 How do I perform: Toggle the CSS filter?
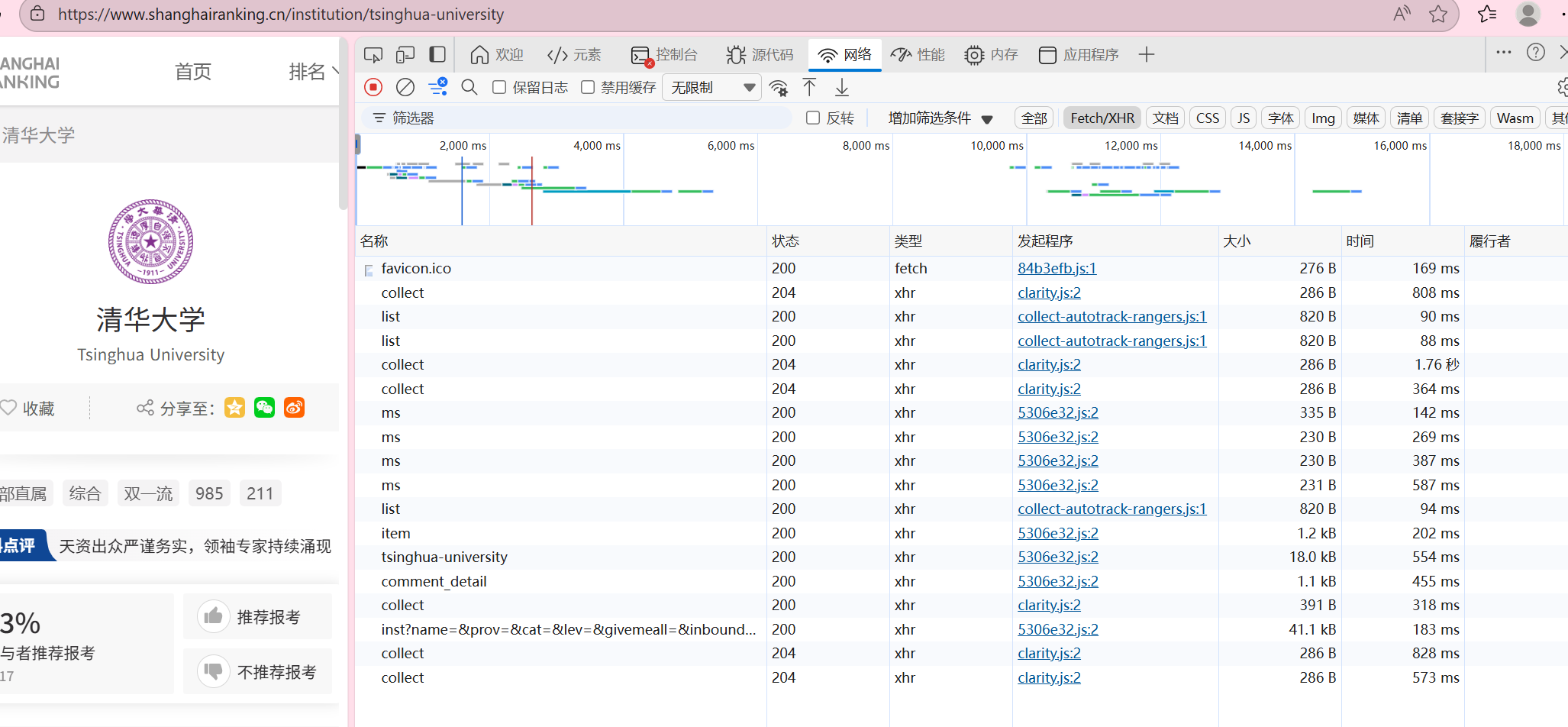pyautogui.click(x=1208, y=118)
